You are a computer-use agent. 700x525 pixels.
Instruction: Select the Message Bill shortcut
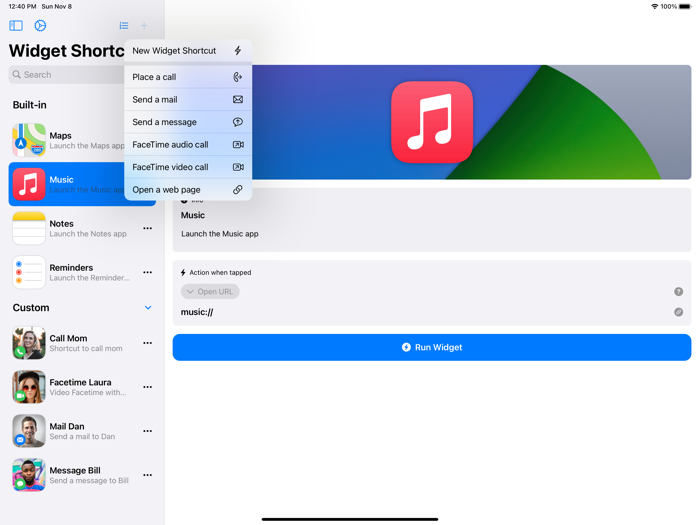[82, 475]
